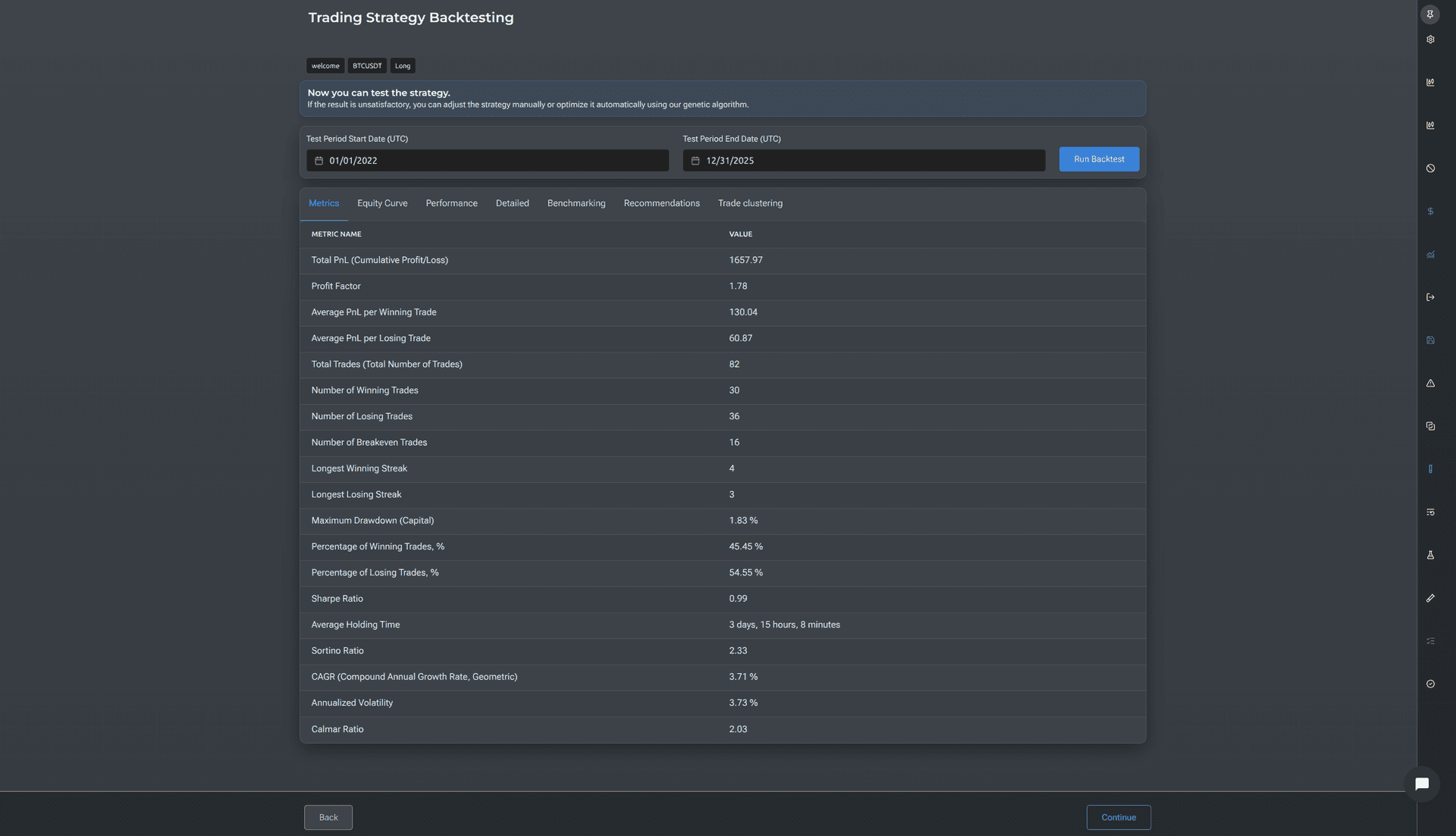Click the overlapping squares copy icon

1430,426
